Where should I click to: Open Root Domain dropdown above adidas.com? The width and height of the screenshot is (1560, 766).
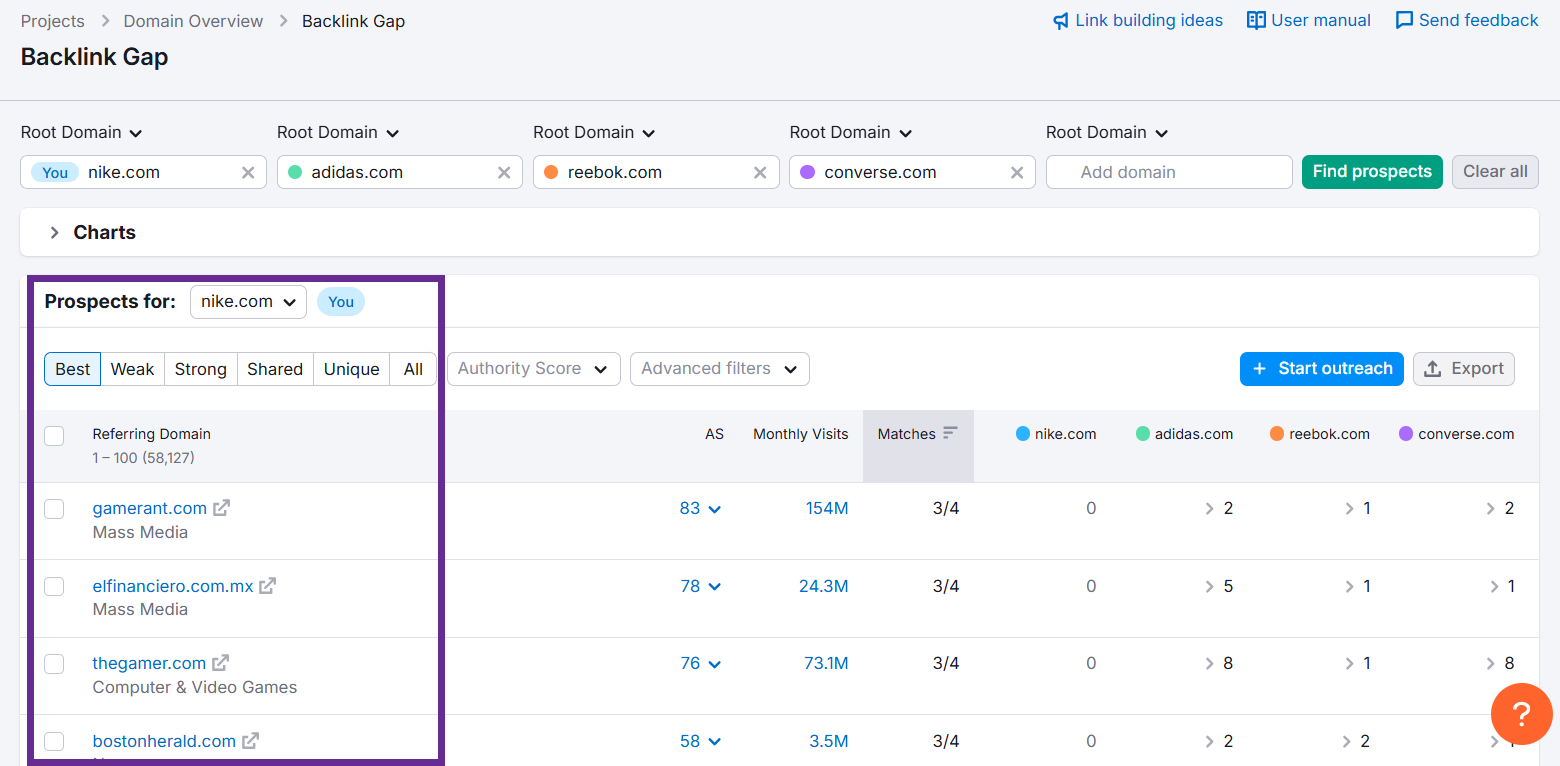[x=338, y=133]
